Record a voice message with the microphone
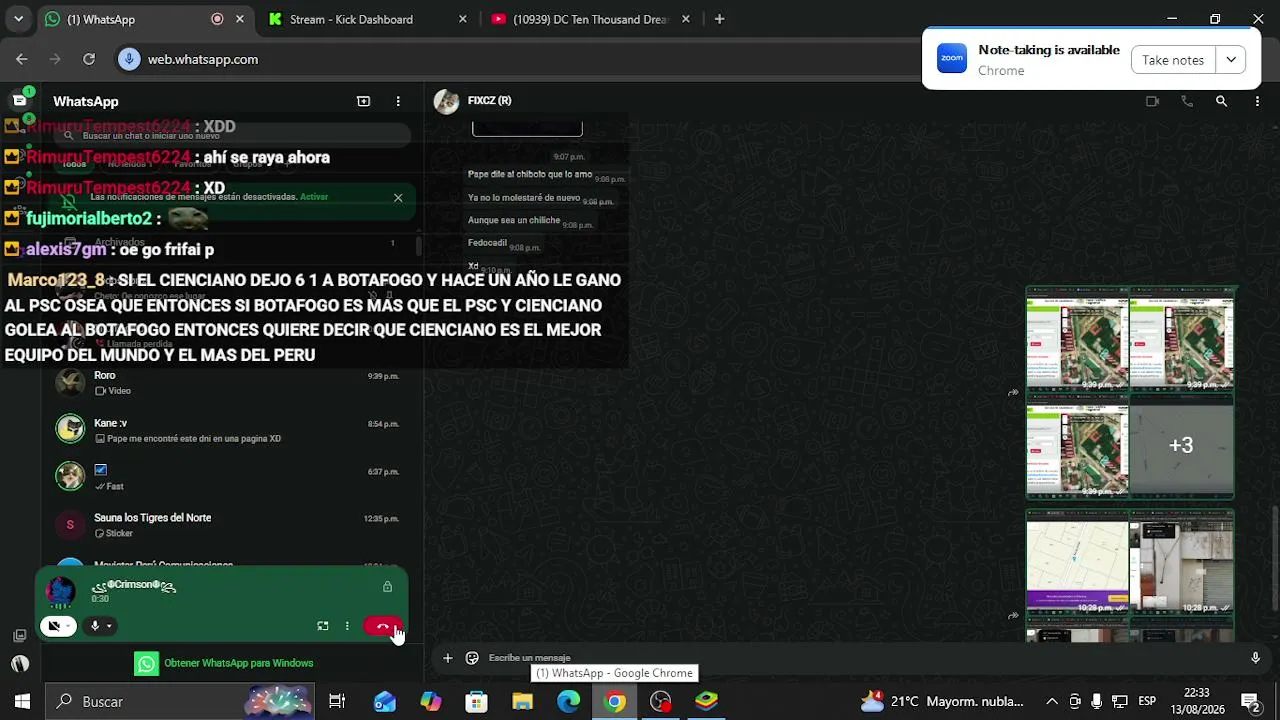 [x=1255, y=658]
